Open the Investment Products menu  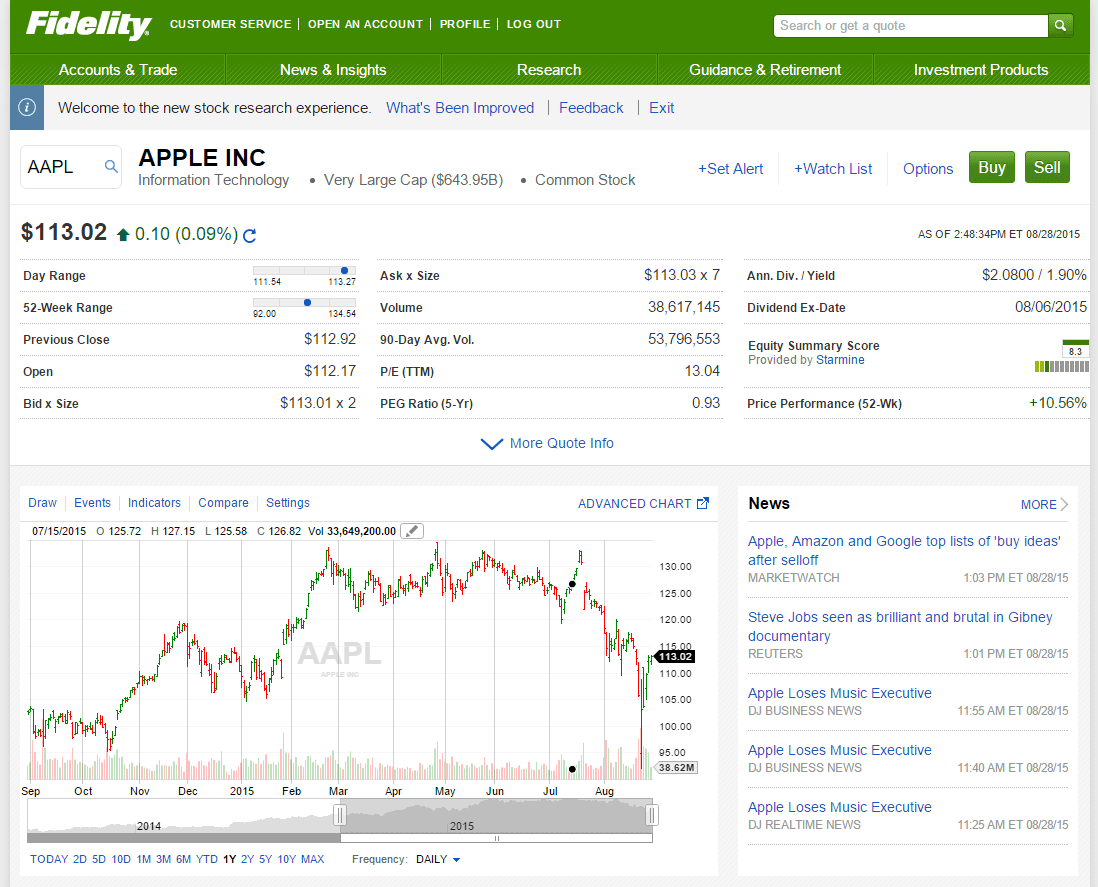(x=981, y=70)
